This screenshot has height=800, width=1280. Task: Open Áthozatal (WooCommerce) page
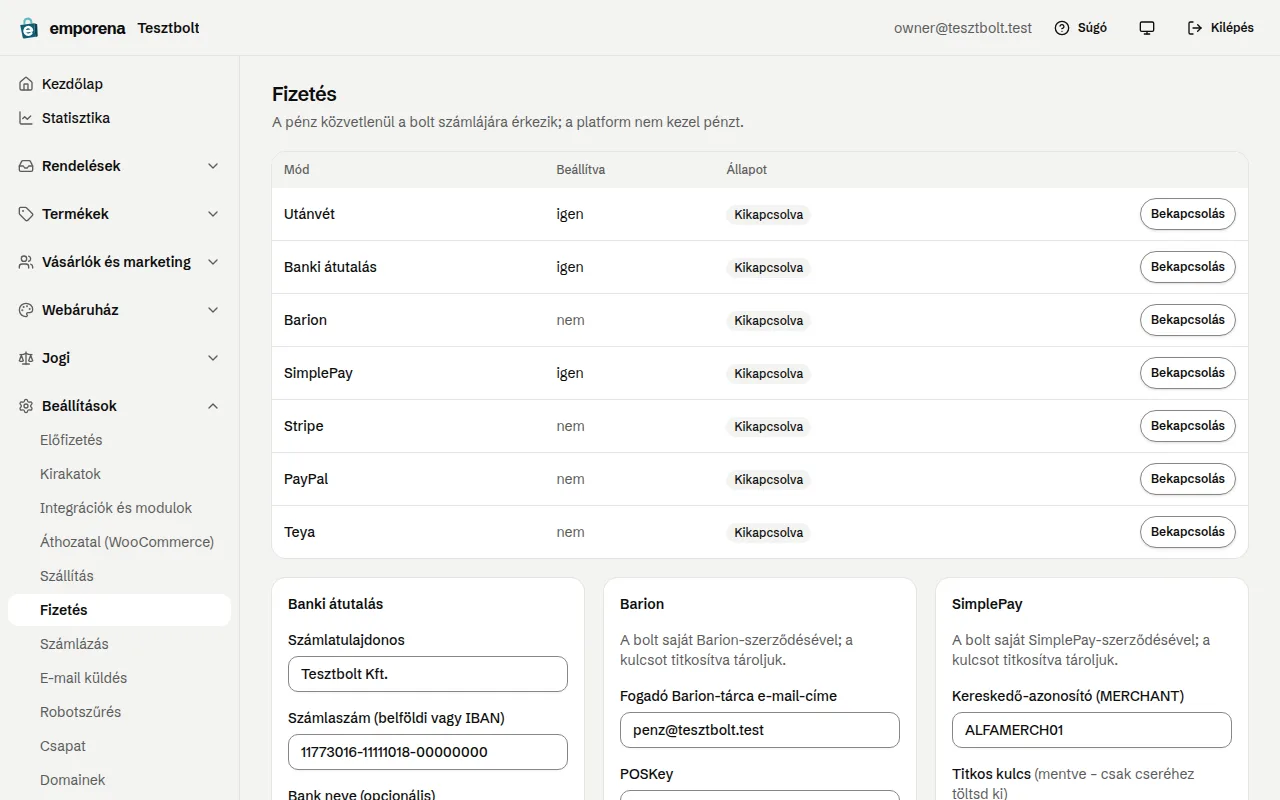click(x=119, y=542)
